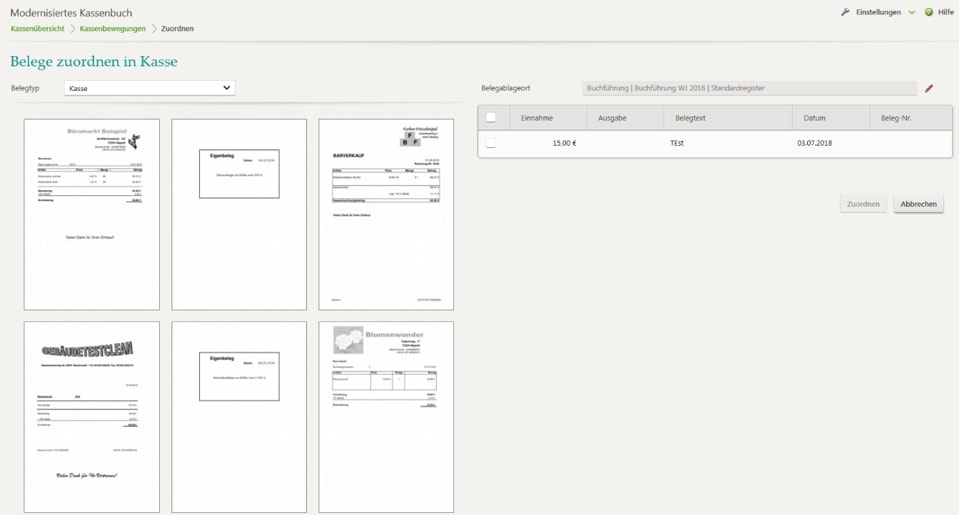Image resolution: width=959 pixels, height=515 pixels.
Task: Pick the GEBÄUDETESTCLEAN receipt thumbnail
Action: (x=92, y=416)
